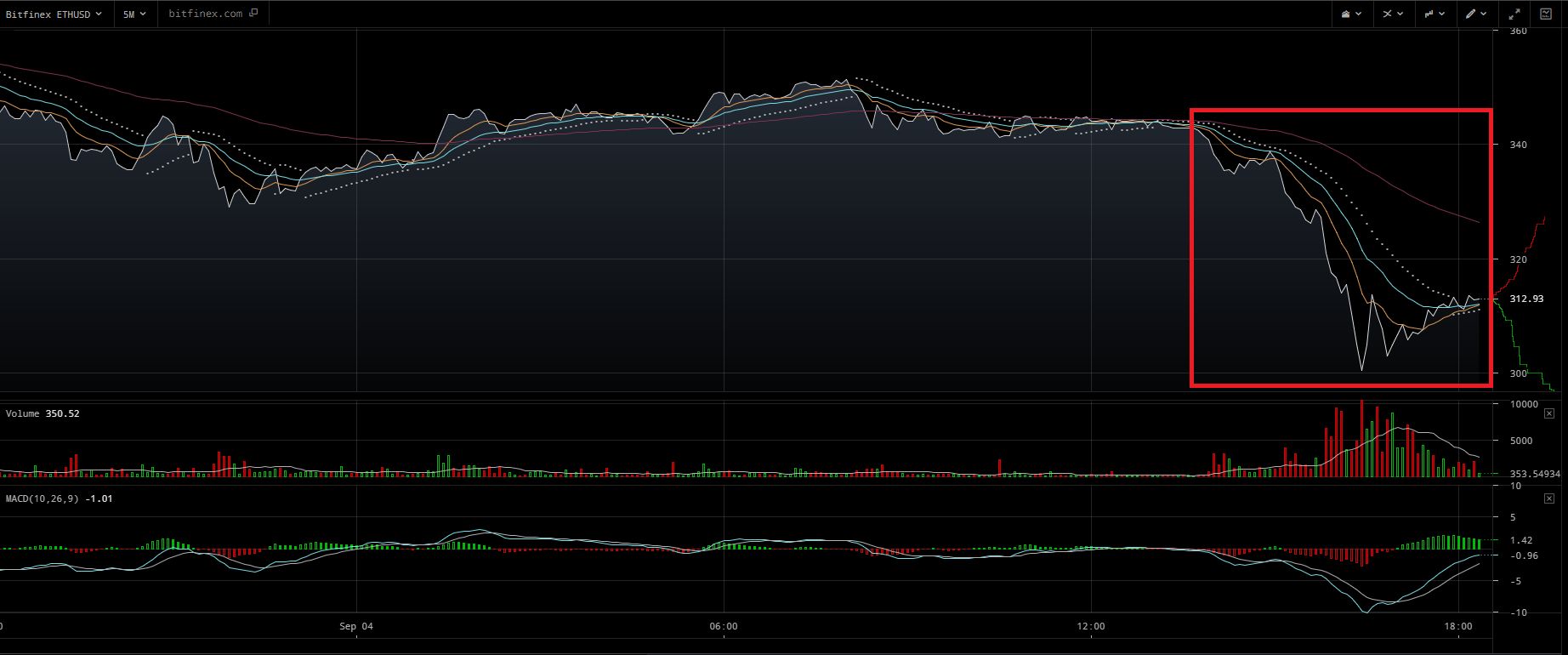Open the 5M timeframe dropdown

[134, 14]
